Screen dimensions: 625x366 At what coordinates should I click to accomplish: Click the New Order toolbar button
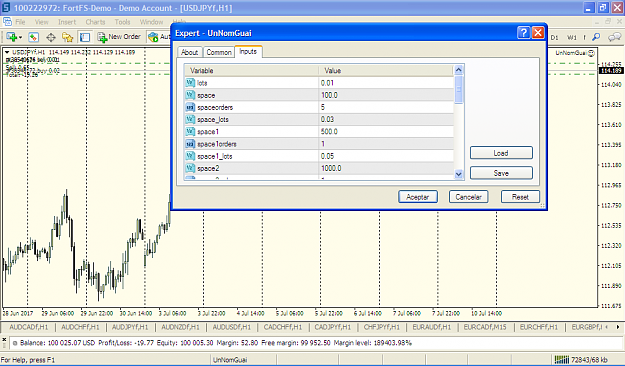coord(119,37)
